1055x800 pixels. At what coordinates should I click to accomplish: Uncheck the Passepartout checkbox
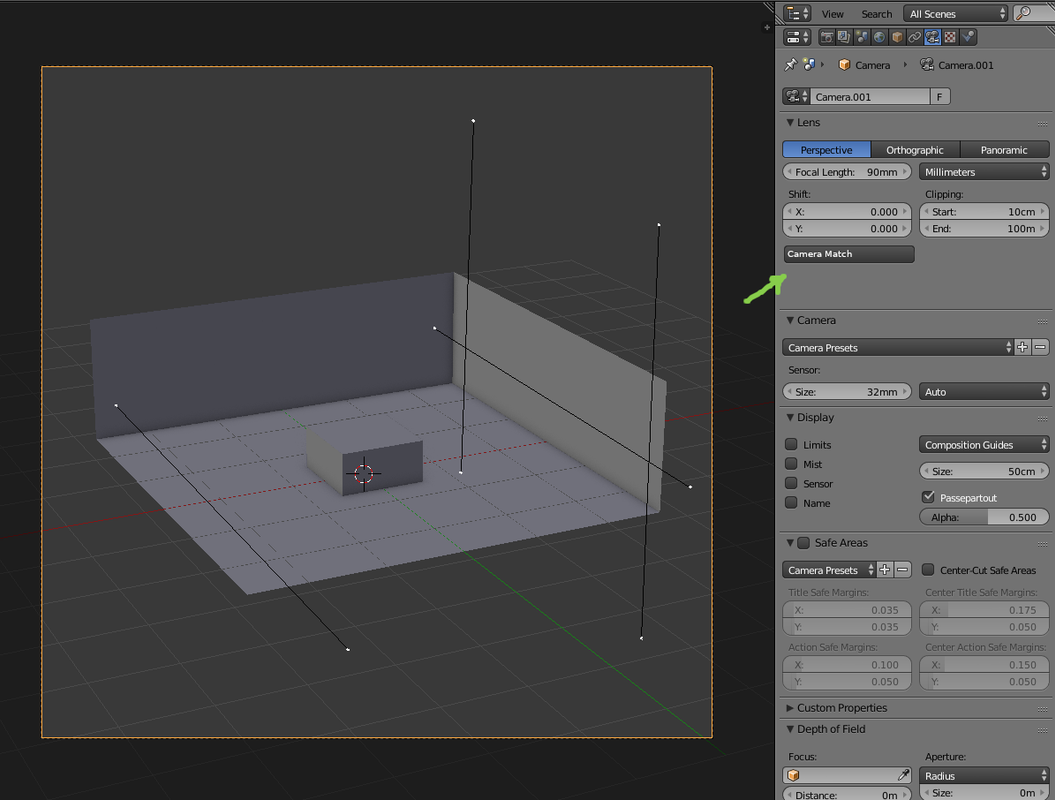coord(928,497)
